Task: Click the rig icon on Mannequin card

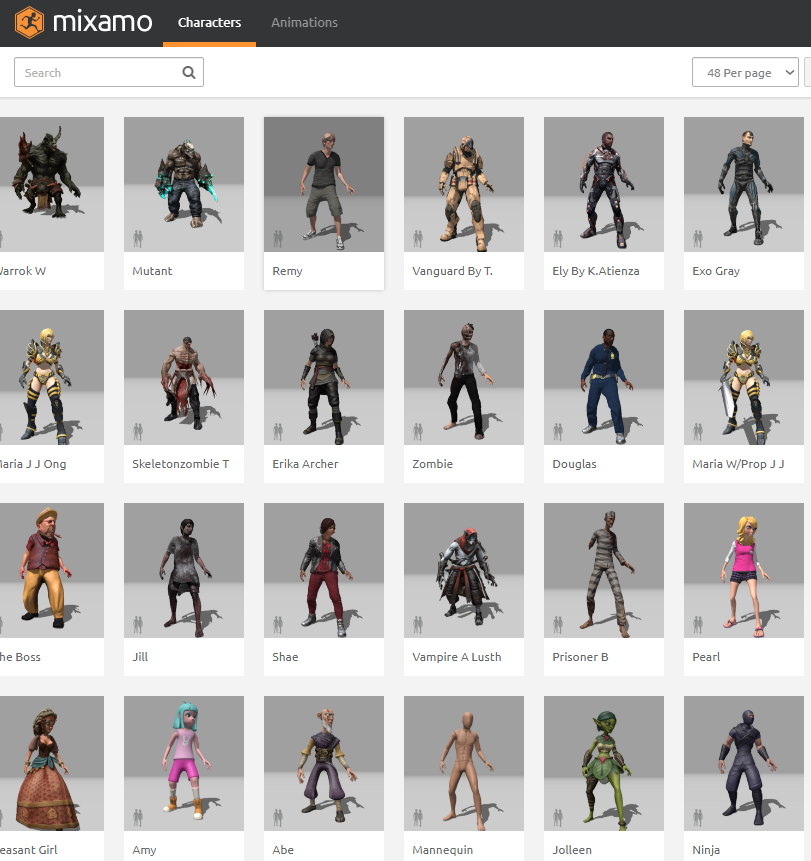Action: click(418, 818)
